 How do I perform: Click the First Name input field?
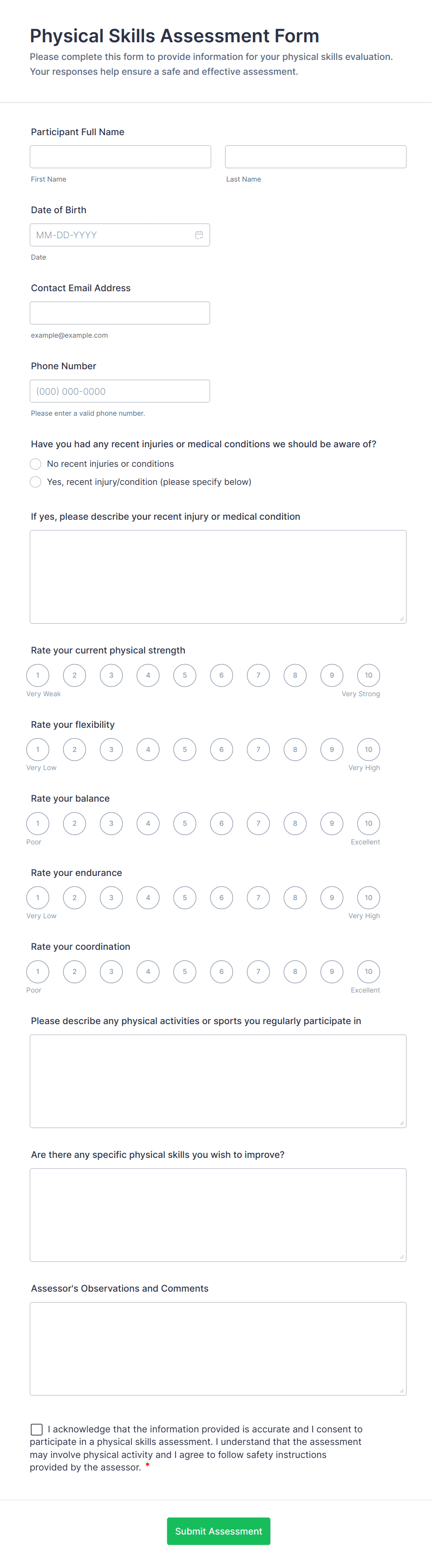pyautogui.click(x=120, y=157)
